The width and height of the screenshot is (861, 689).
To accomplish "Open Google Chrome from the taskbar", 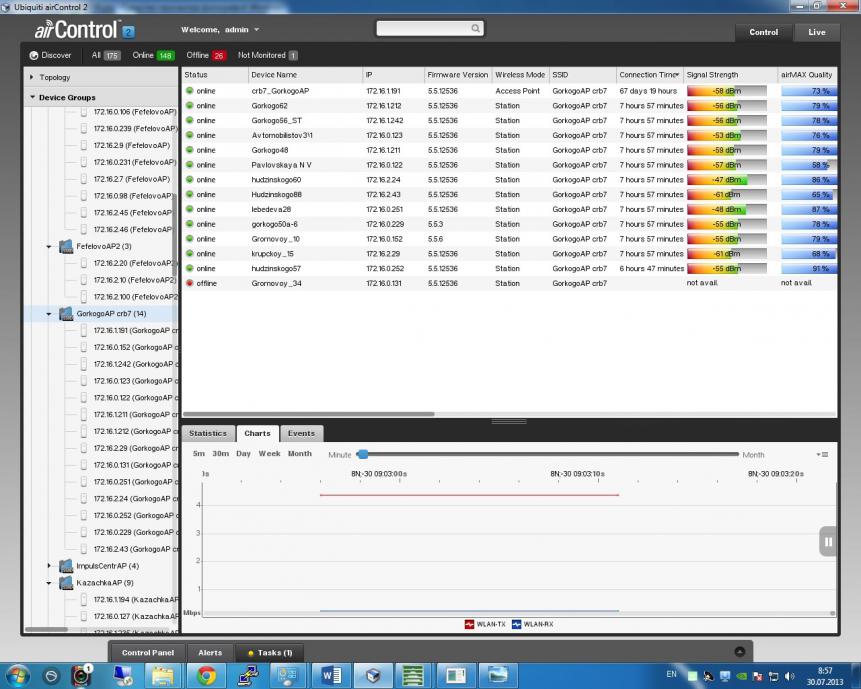I will [x=206, y=675].
